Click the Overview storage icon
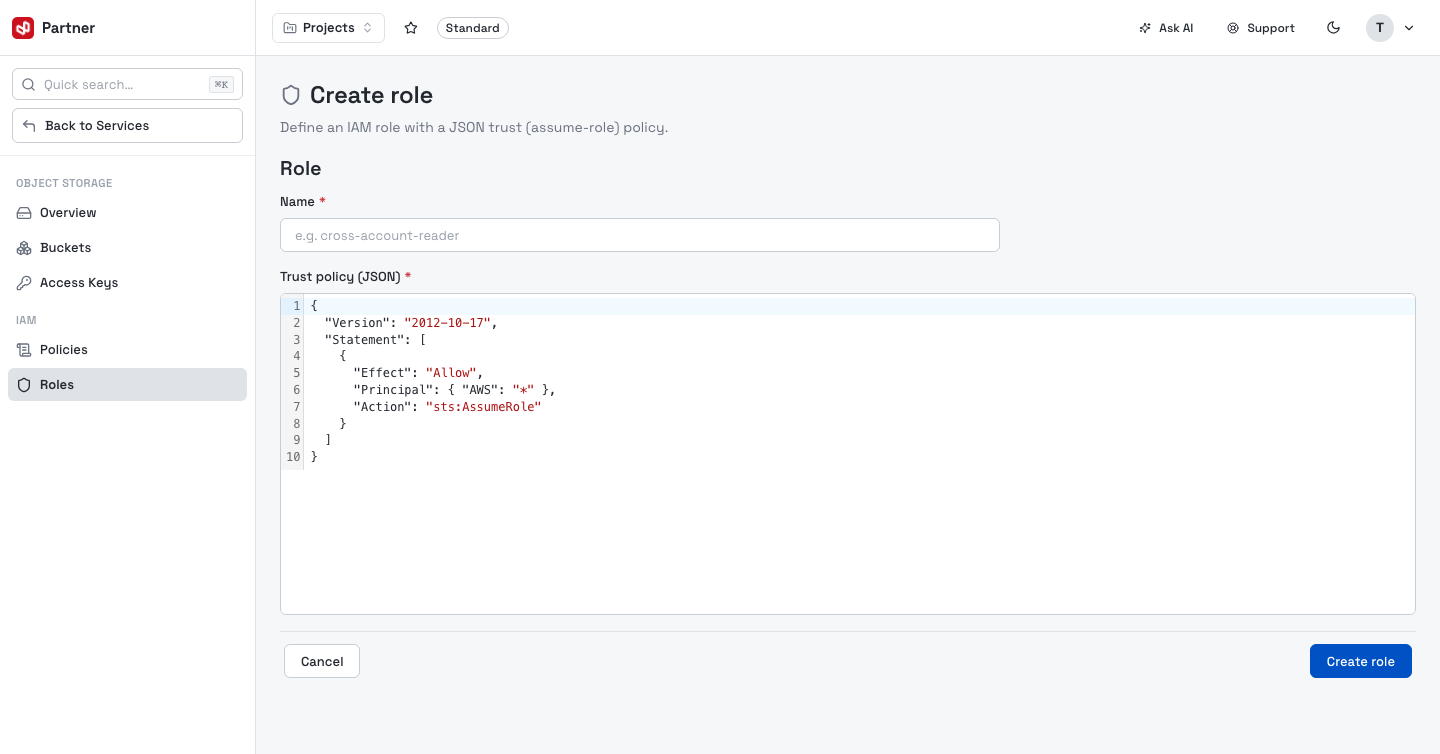 click(x=24, y=213)
